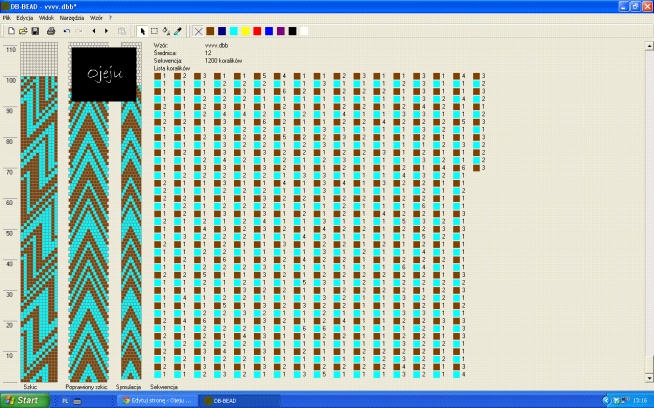Click the DB-BEAD title bar app icon
This screenshot has height=408, width=654.
click(5, 7)
